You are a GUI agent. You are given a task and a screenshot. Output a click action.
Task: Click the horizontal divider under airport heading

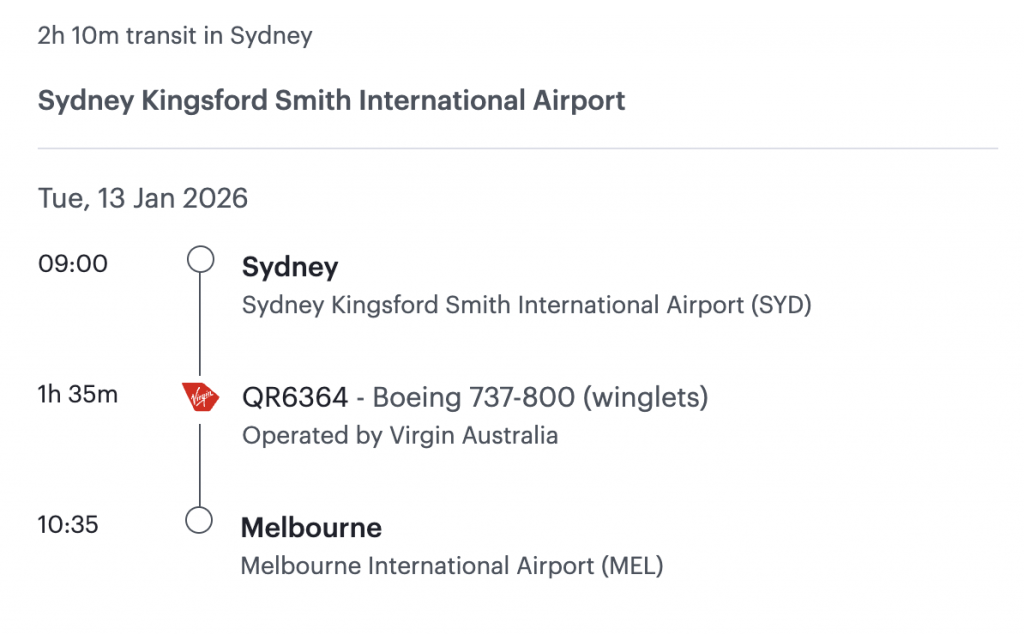point(517,148)
